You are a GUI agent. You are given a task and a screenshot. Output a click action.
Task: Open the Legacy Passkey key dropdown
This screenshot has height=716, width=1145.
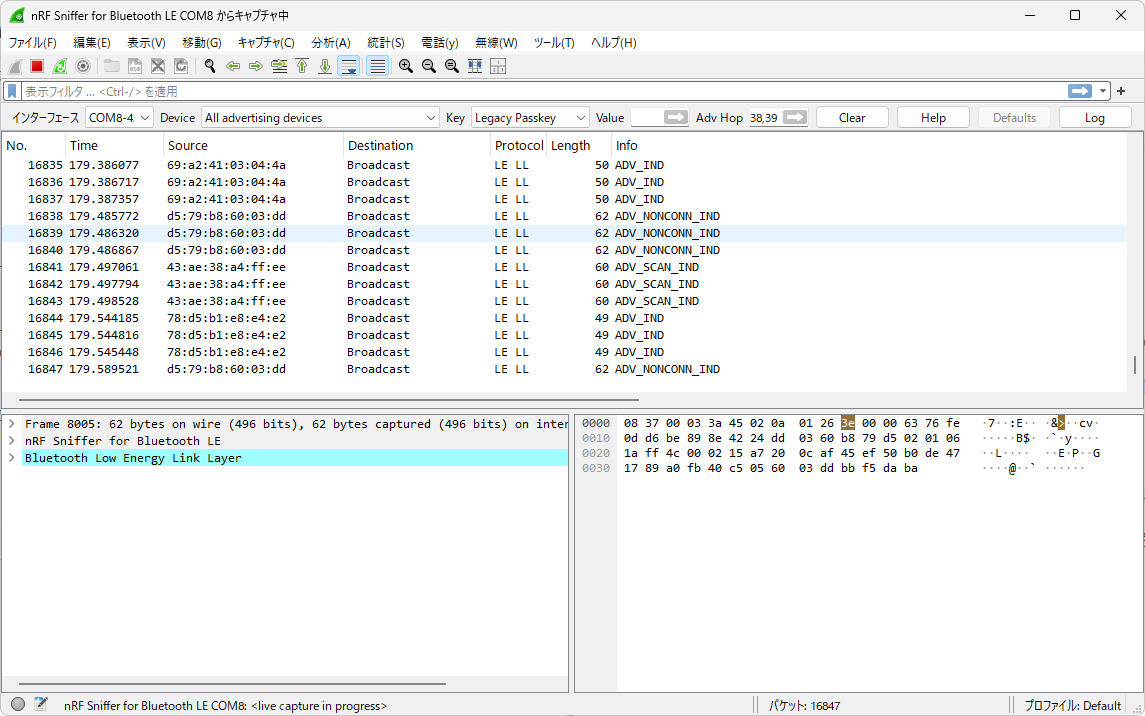pyautogui.click(x=529, y=118)
